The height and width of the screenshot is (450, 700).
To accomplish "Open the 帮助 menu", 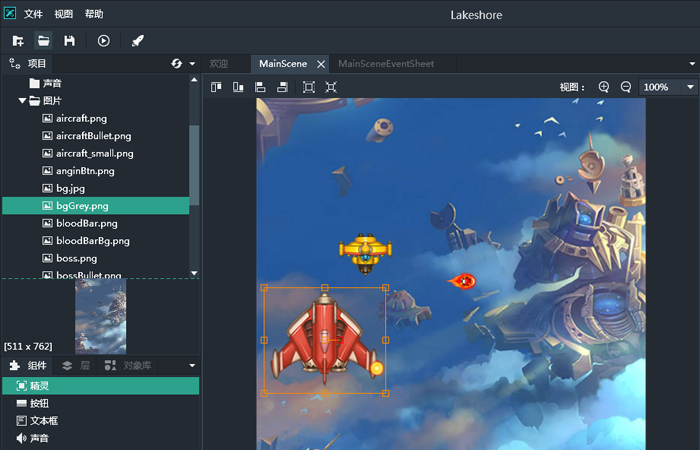I will 94,14.
